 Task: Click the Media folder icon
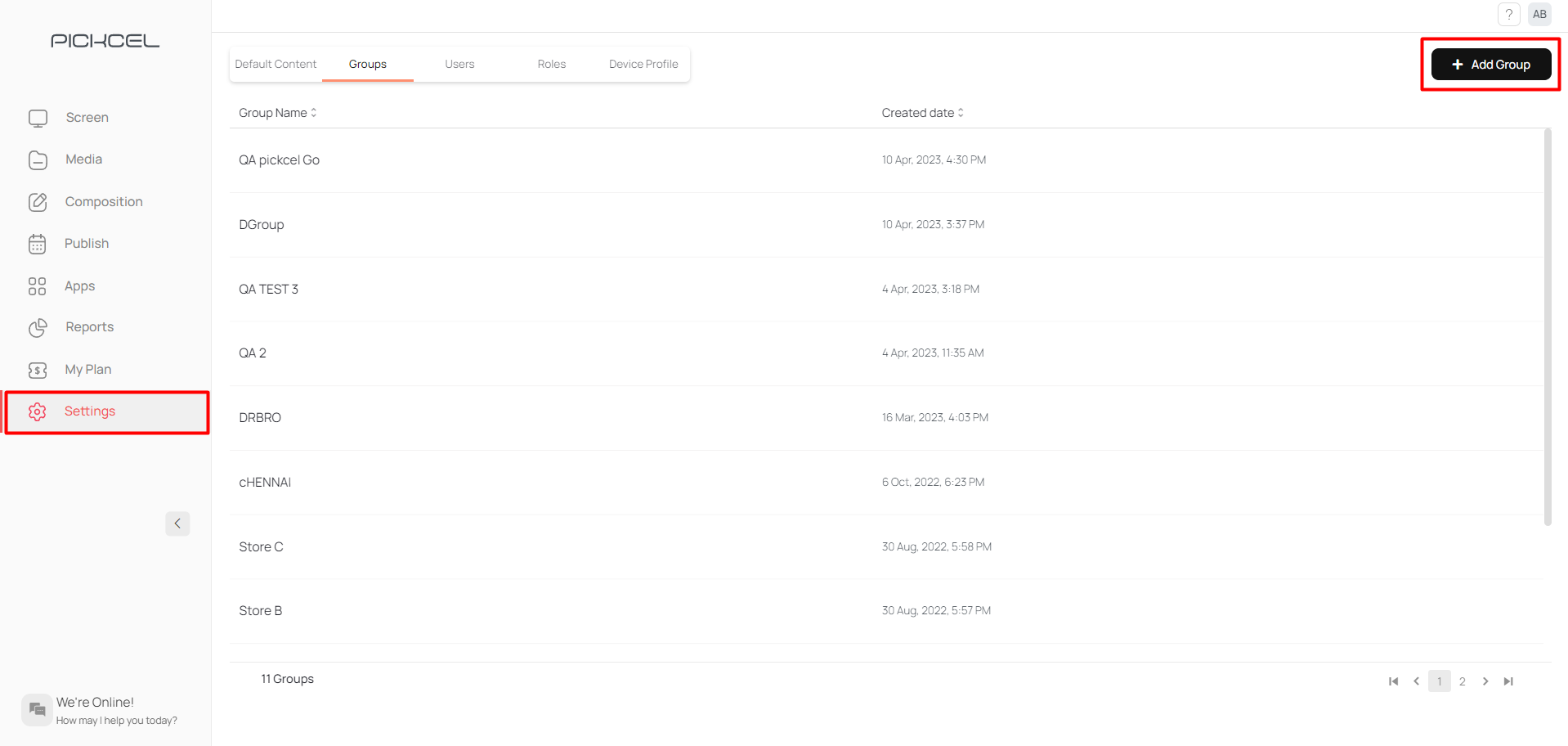[38, 160]
